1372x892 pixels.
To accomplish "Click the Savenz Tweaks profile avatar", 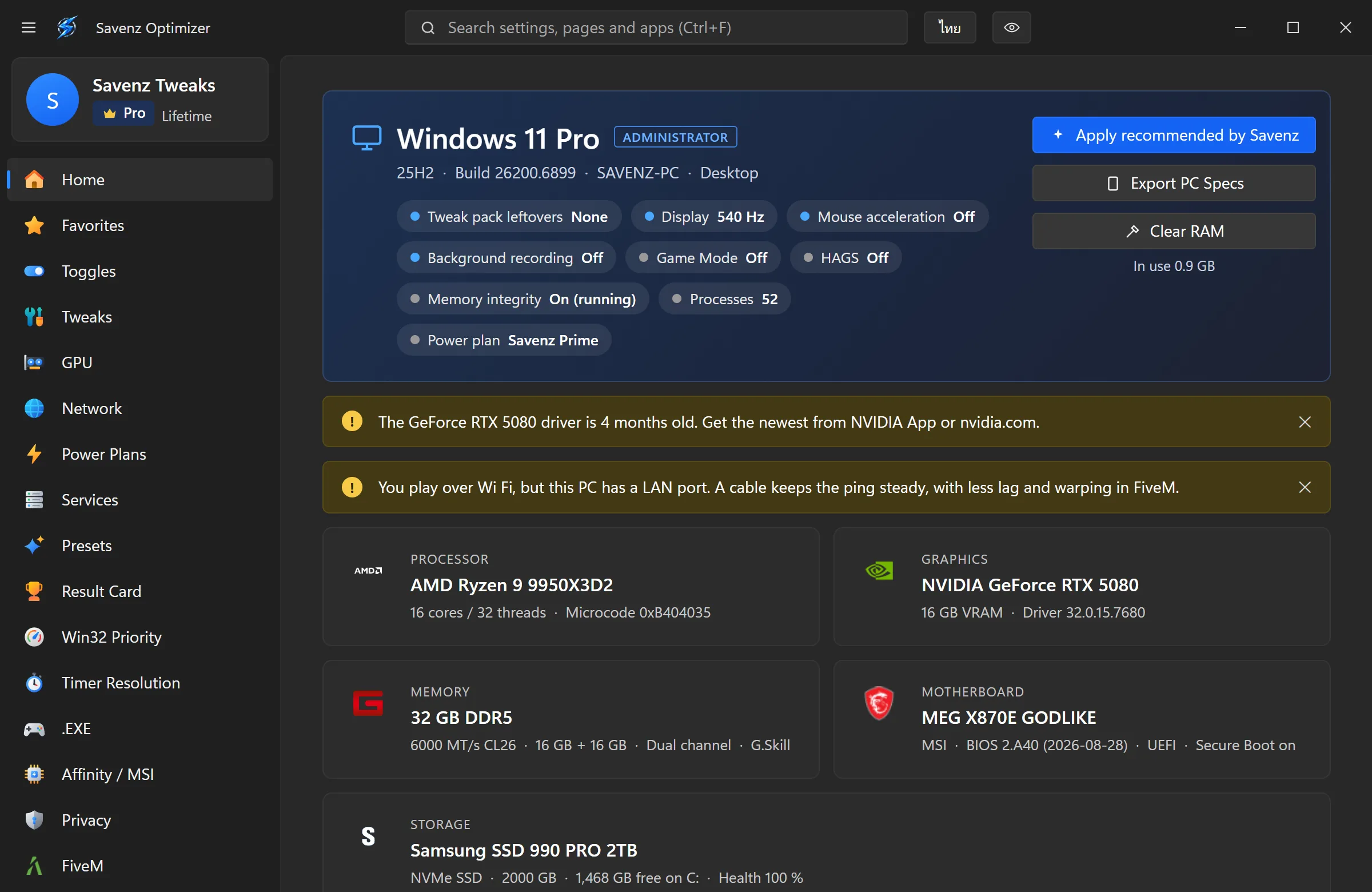I will coord(53,99).
